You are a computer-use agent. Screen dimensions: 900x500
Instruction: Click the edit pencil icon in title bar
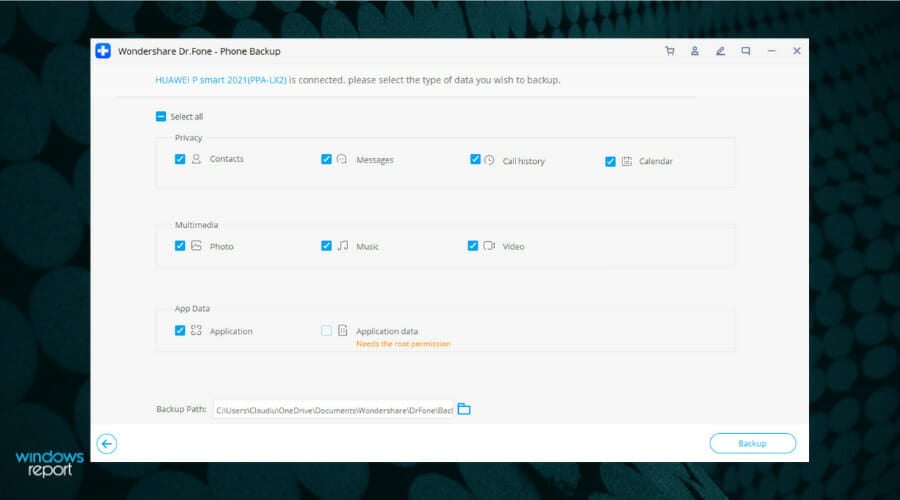click(x=720, y=51)
